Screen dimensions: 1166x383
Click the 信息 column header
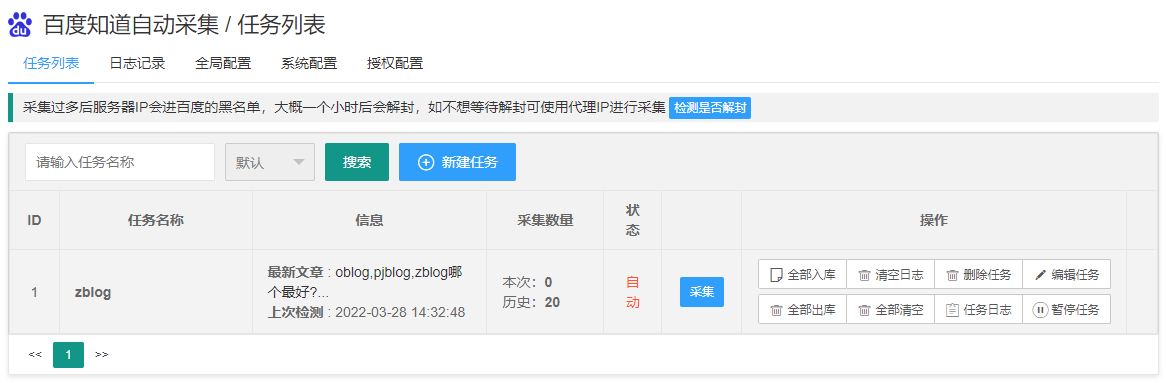(370, 220)
